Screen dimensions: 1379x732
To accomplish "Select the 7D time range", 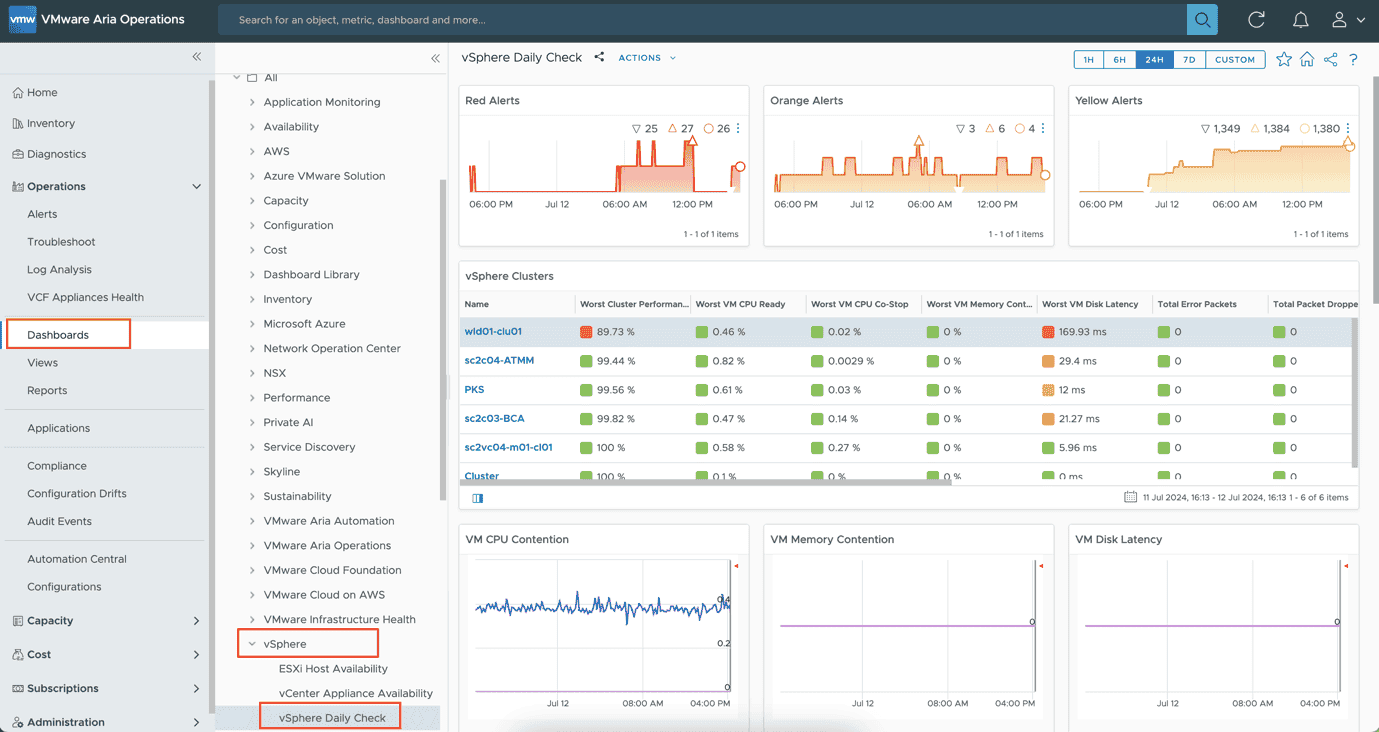I will coord(1188,60).
